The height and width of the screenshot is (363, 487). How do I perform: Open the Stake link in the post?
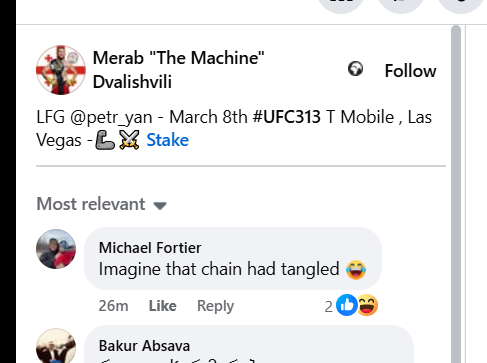pyautogui.click(x=167, y=140)
